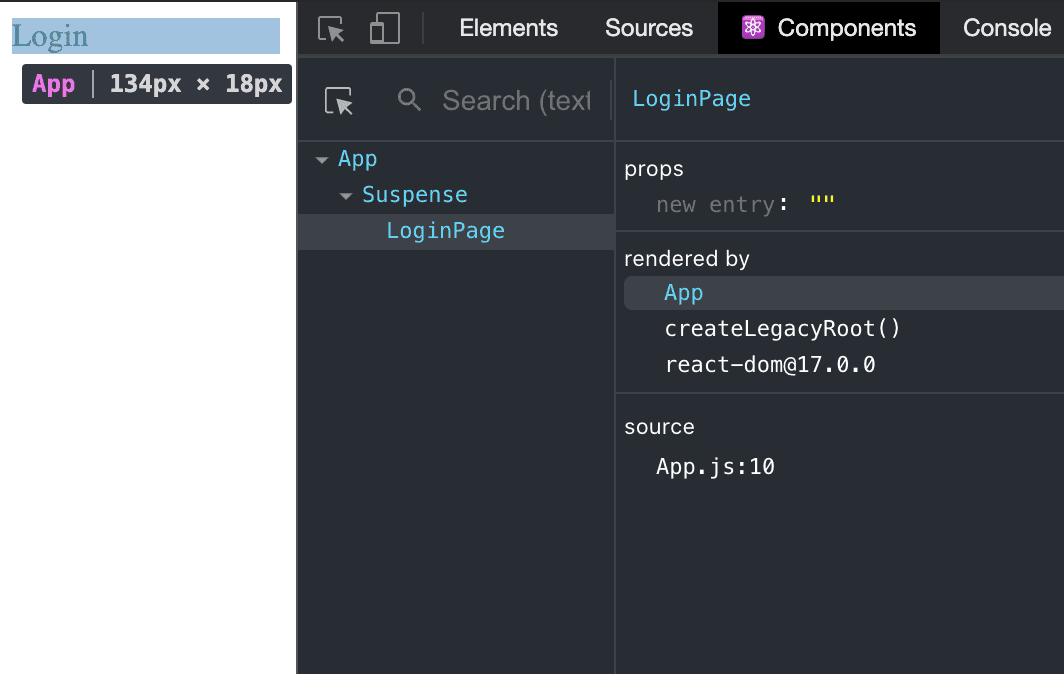Click the Login link on the page
The height and width of the screenshot is (674, 1064).
coord(50,36)
